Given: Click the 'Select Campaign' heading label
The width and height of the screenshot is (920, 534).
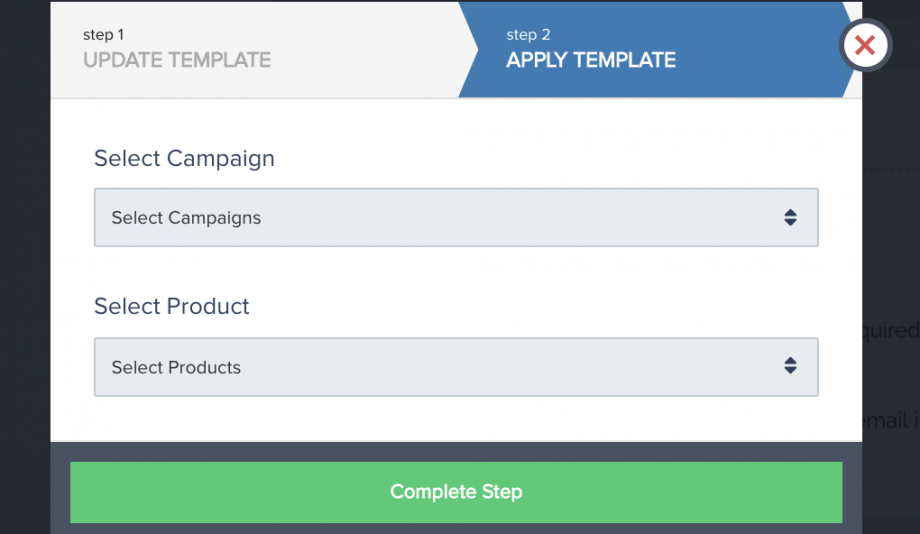Looking at the screenshot, I should [184, 158].
